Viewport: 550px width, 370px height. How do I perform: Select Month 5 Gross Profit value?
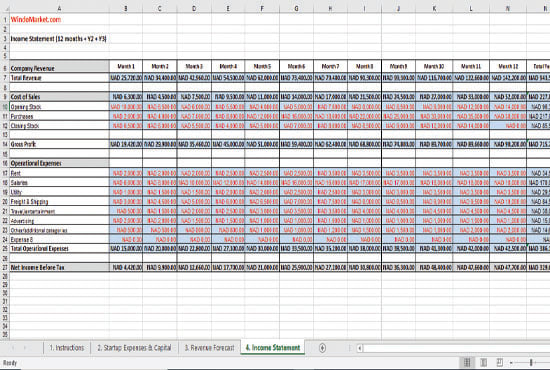click(262, 144)
